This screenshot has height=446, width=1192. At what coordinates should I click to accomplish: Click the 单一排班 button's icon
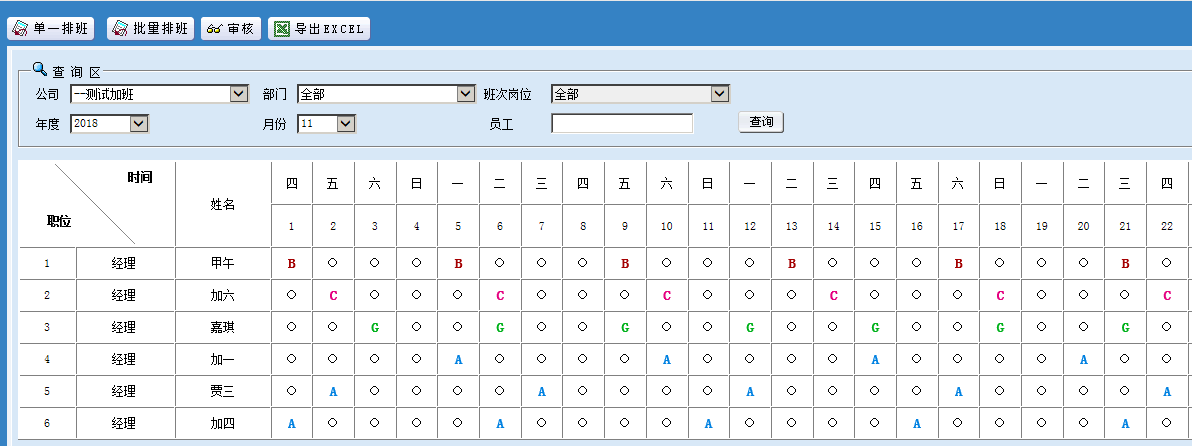(21, 29)
